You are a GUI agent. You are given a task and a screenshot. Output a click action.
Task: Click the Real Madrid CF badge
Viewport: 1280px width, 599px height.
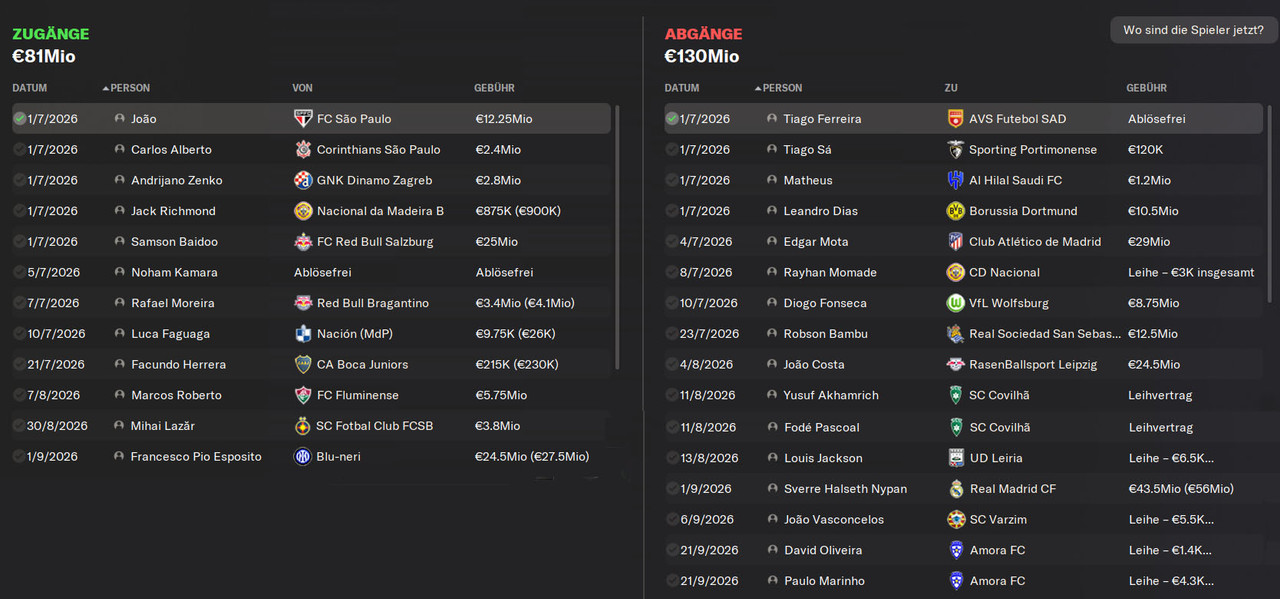pos(955,489)
